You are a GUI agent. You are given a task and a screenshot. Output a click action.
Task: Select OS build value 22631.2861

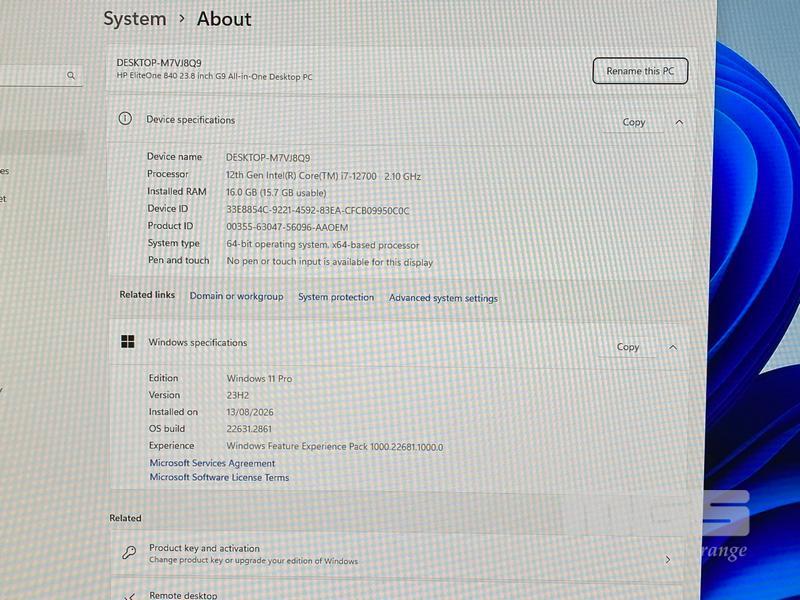249,429
